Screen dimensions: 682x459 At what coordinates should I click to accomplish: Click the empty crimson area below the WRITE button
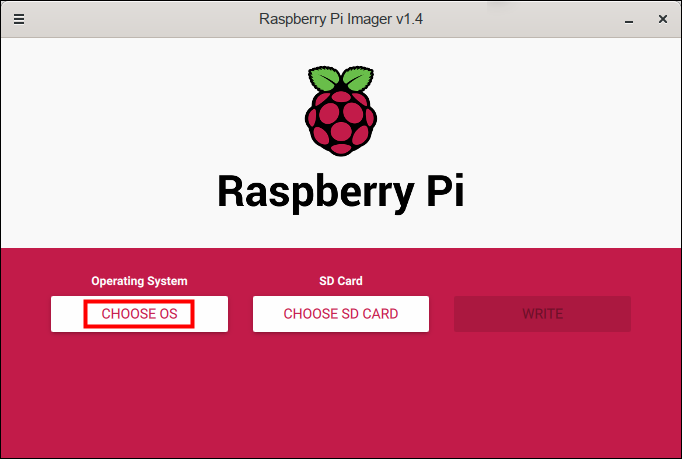coord(542,390)
